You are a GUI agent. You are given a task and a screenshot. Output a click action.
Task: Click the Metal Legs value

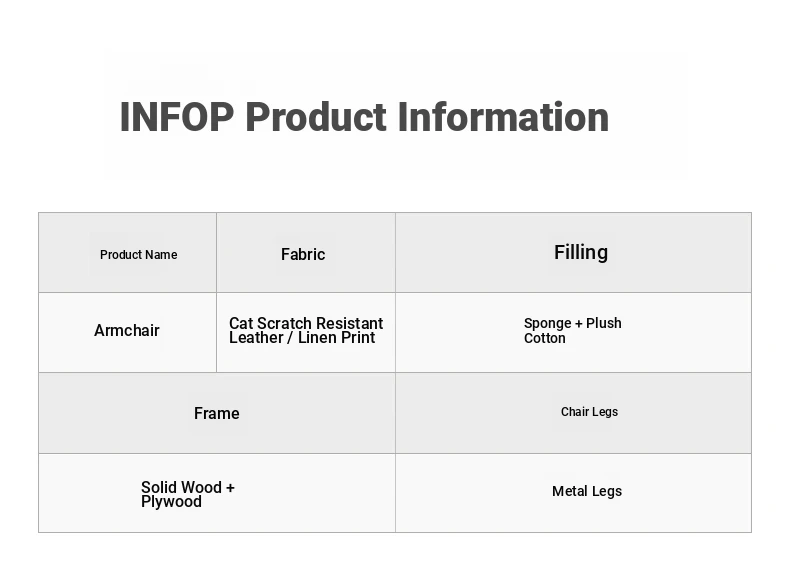pos(587,492)
